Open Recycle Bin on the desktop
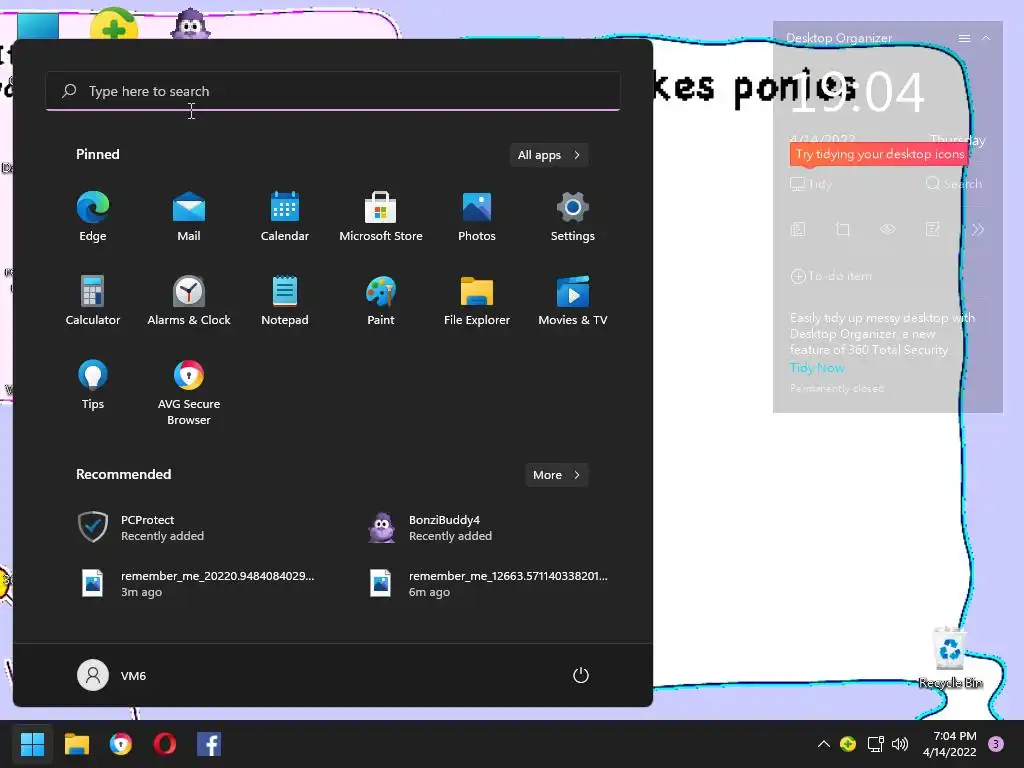Screen dimensions: 1024x768 (x=950, y=658)
